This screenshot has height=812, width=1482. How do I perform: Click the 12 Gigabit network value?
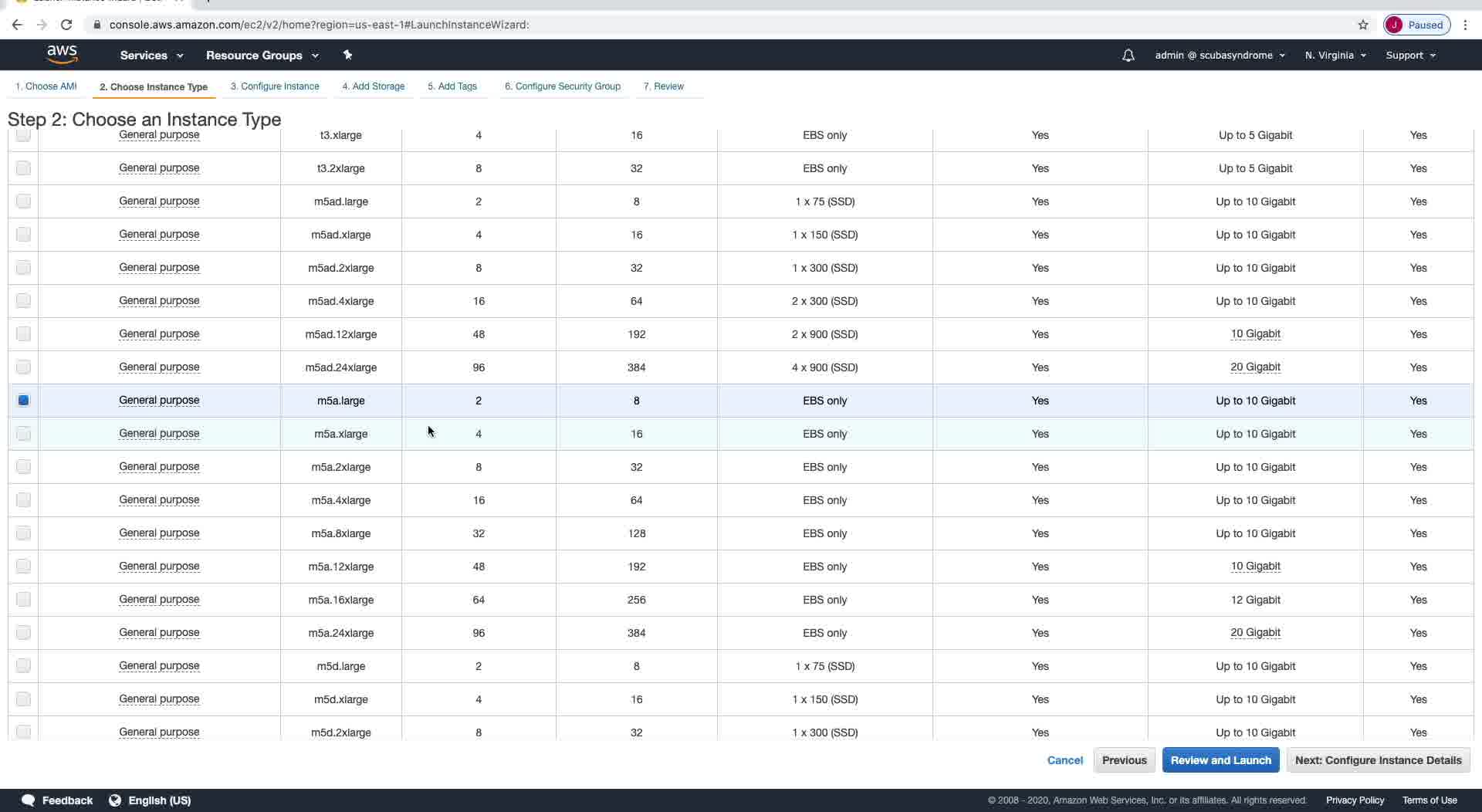[1255, 600]
